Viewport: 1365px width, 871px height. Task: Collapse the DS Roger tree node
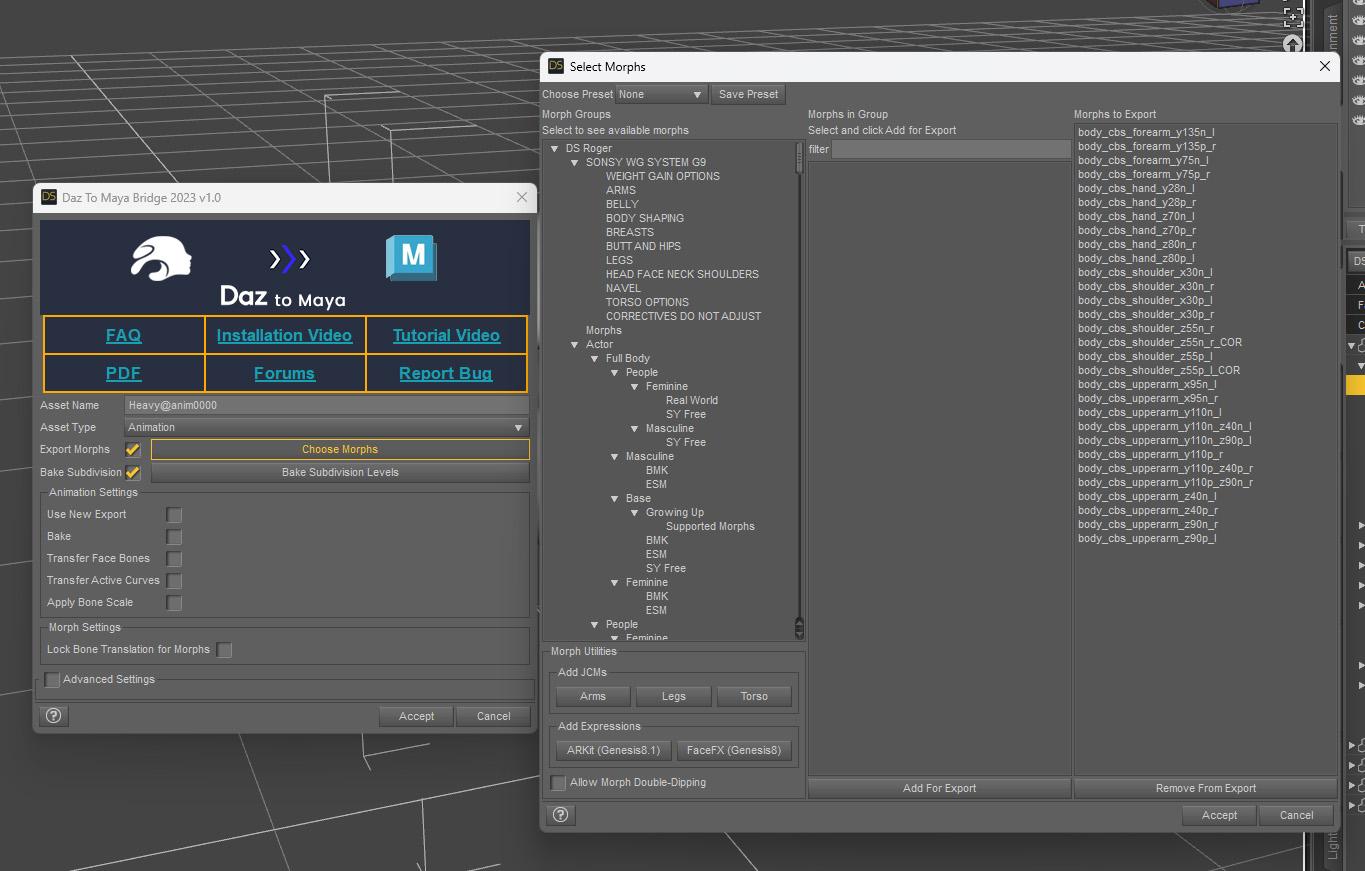tap(555, 149)
